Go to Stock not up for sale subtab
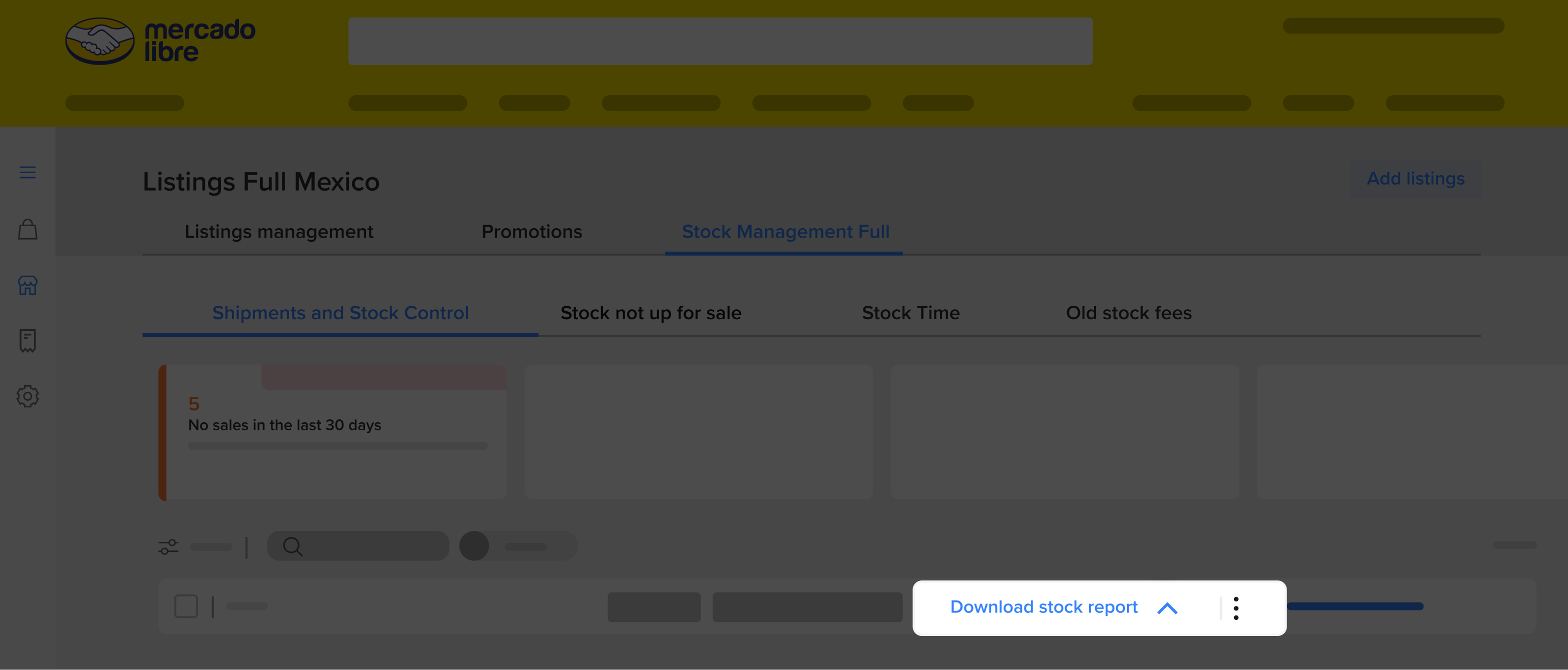The height and width of the screenshot is (670, 1568). pyautogui.click(x=650, y=312)
